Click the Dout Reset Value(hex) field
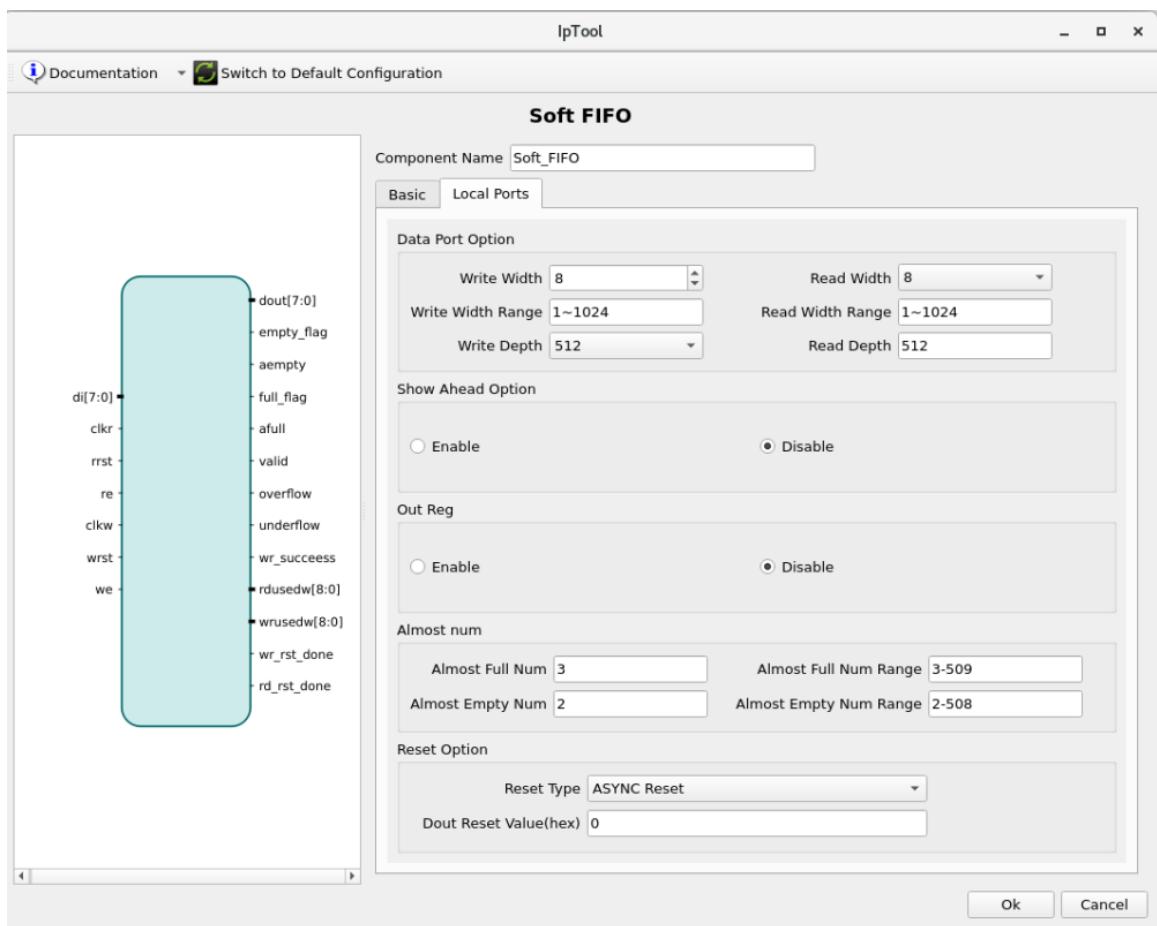This screenshot has width=1157, height=926. tap(756, 823)
